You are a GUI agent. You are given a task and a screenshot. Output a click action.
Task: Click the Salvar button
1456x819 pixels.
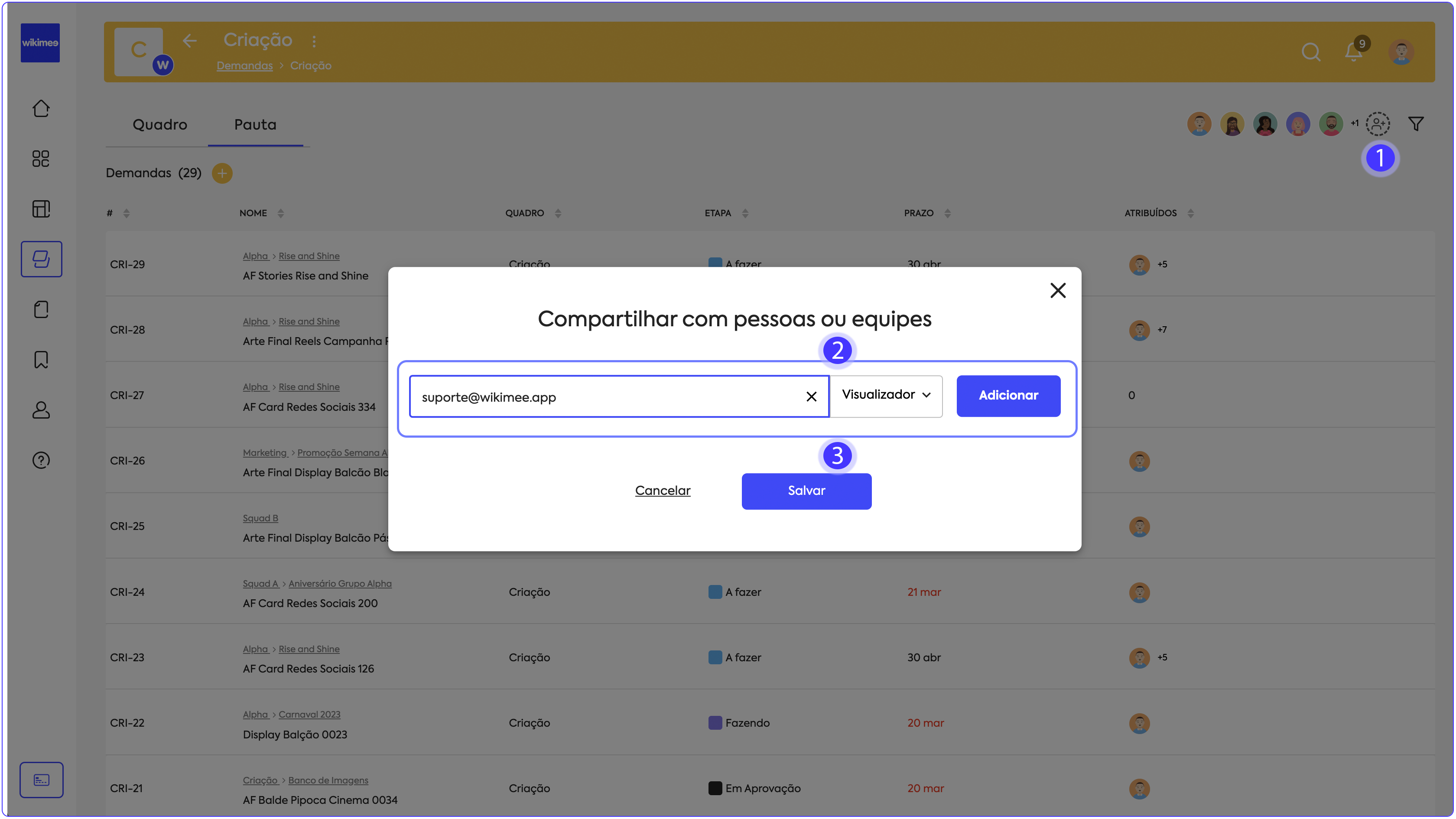[x=806, y=491]
